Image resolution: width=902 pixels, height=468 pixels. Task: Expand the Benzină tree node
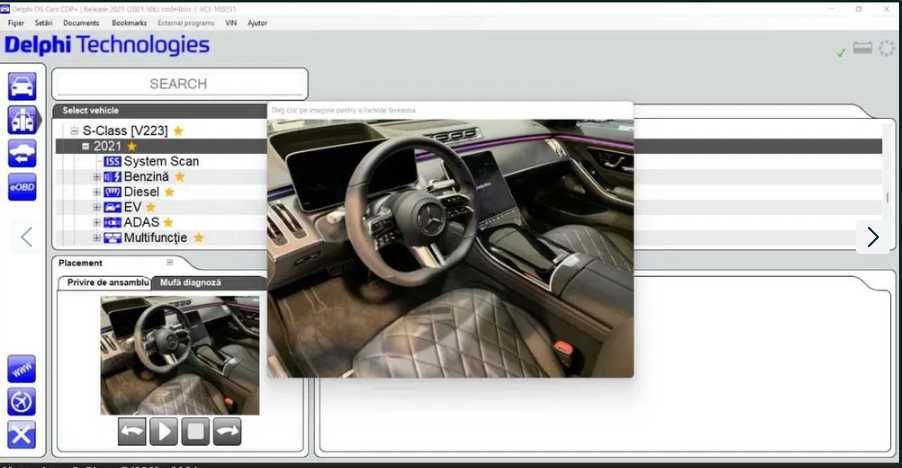tap(97, 177)
